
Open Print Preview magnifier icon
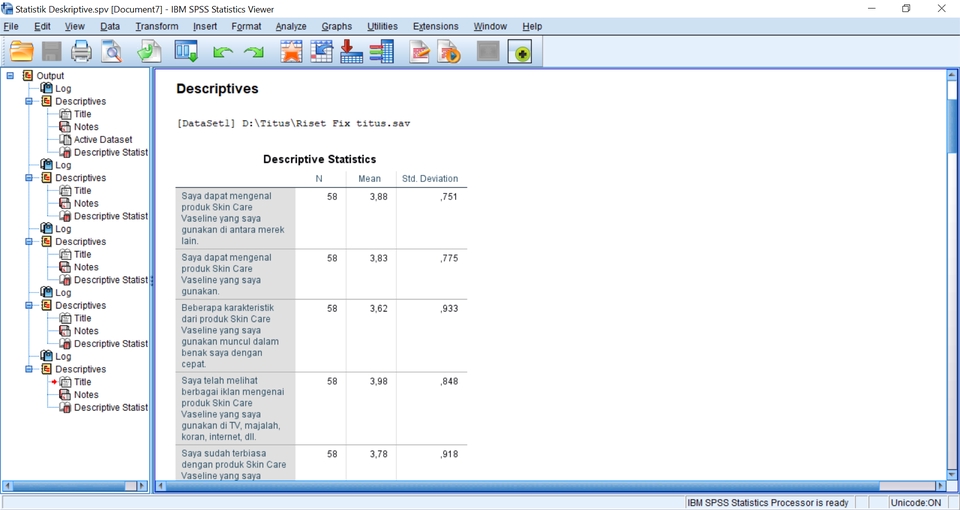112,51
